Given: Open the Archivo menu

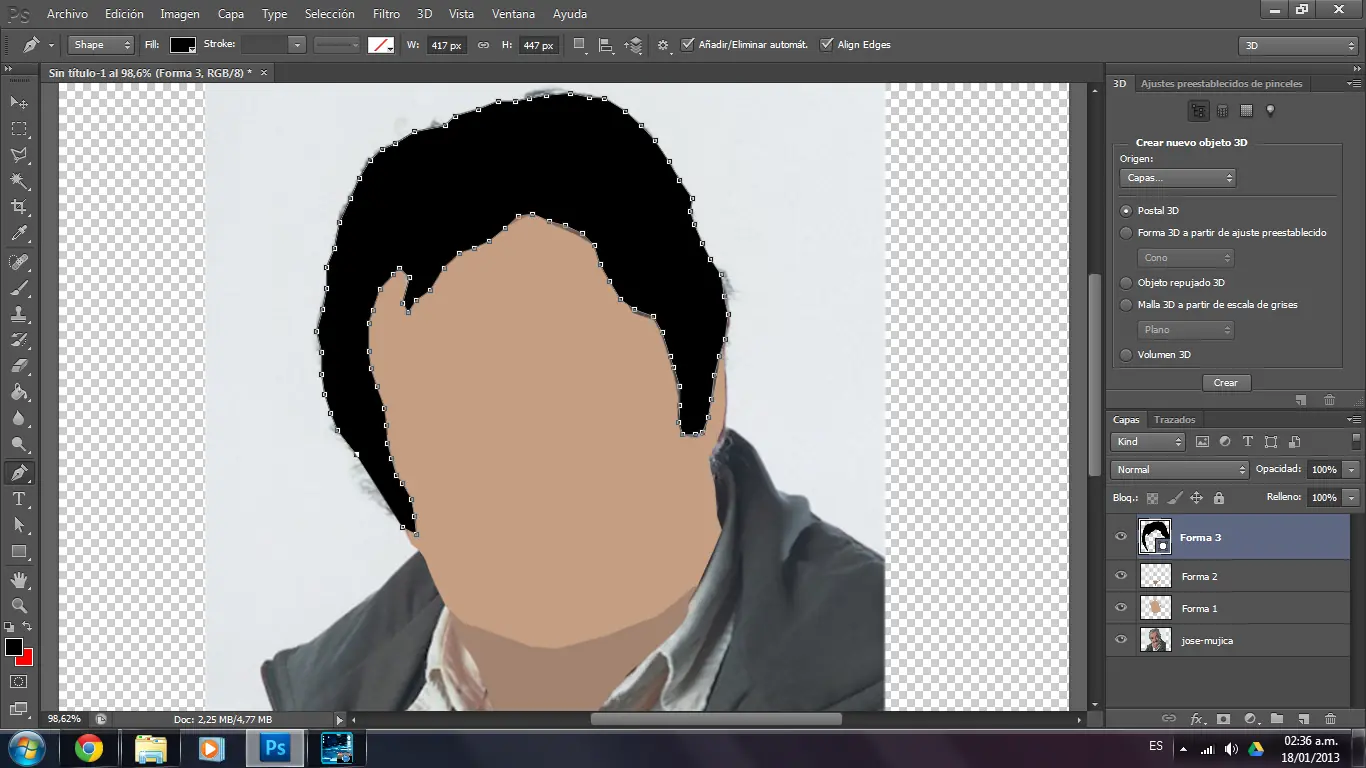Looking at the screenshot, I should click(67, 14).
